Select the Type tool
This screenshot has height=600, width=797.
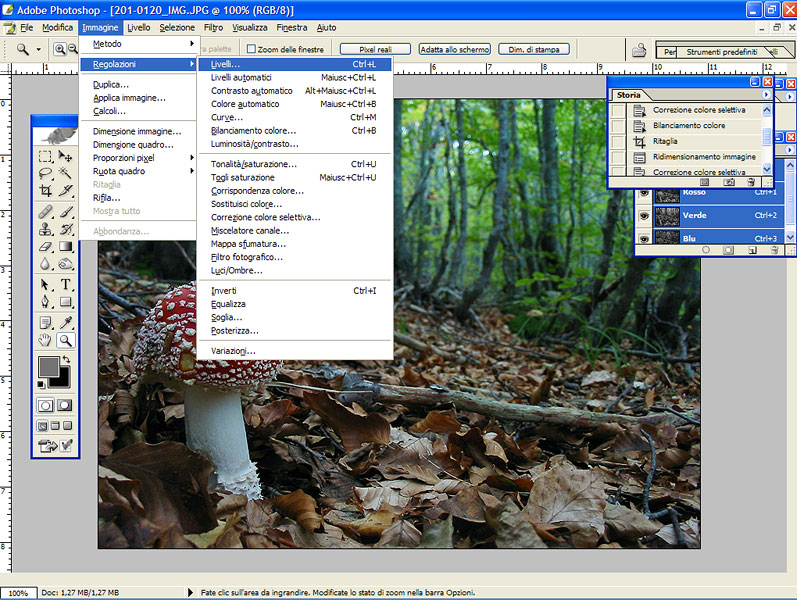pos(66,284)
